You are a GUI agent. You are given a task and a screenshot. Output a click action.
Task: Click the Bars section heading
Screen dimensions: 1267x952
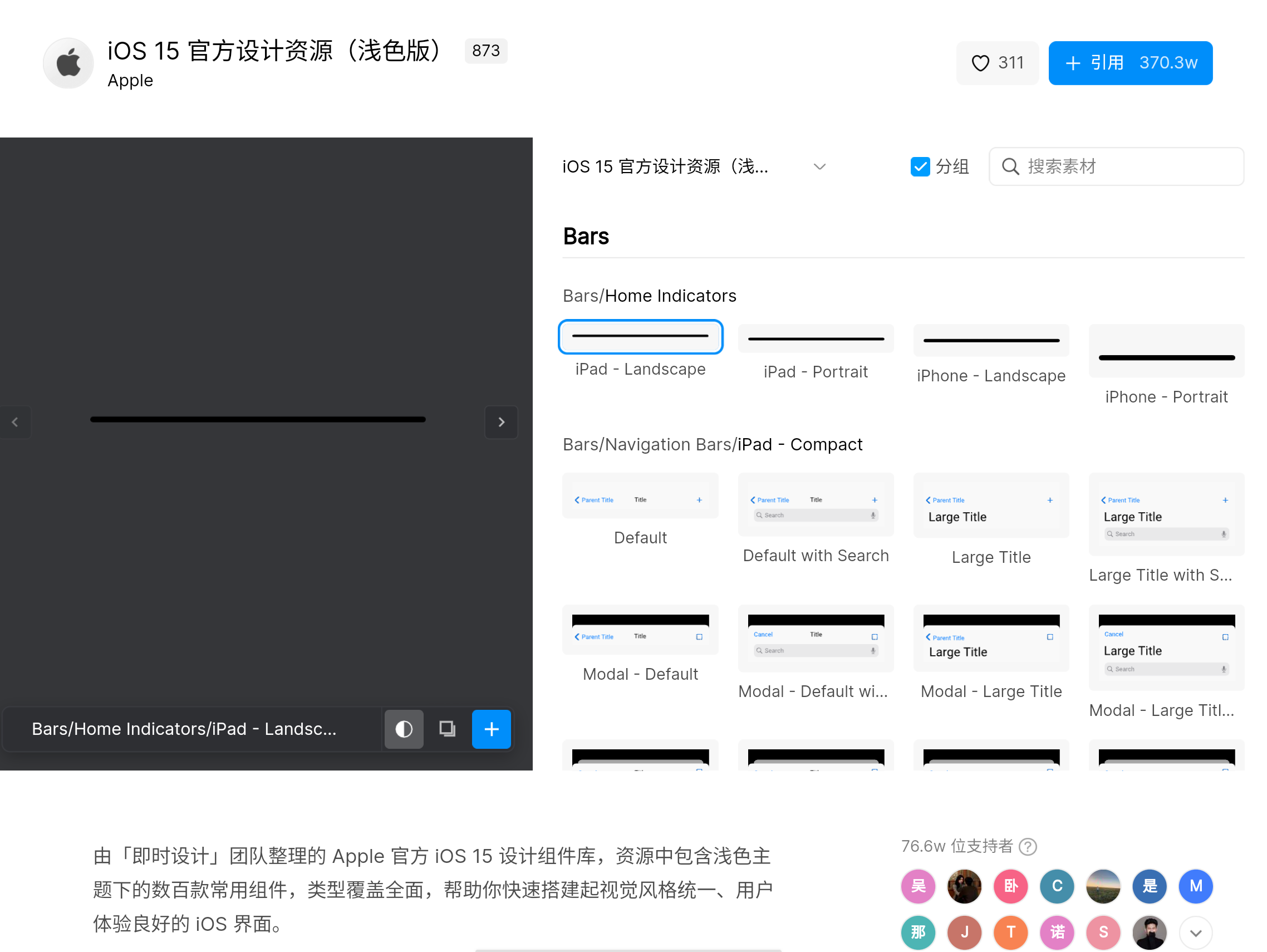(586, 236)
